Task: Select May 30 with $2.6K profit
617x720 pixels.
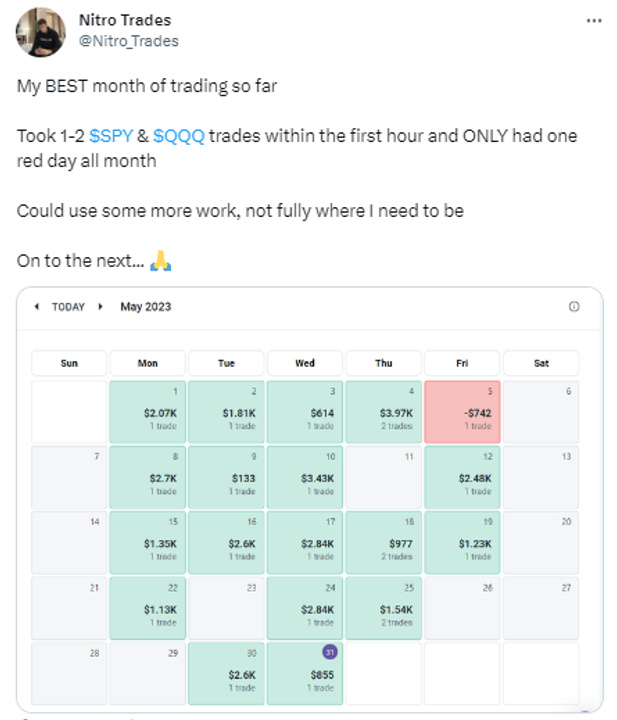Action: [x=226, y=674]
